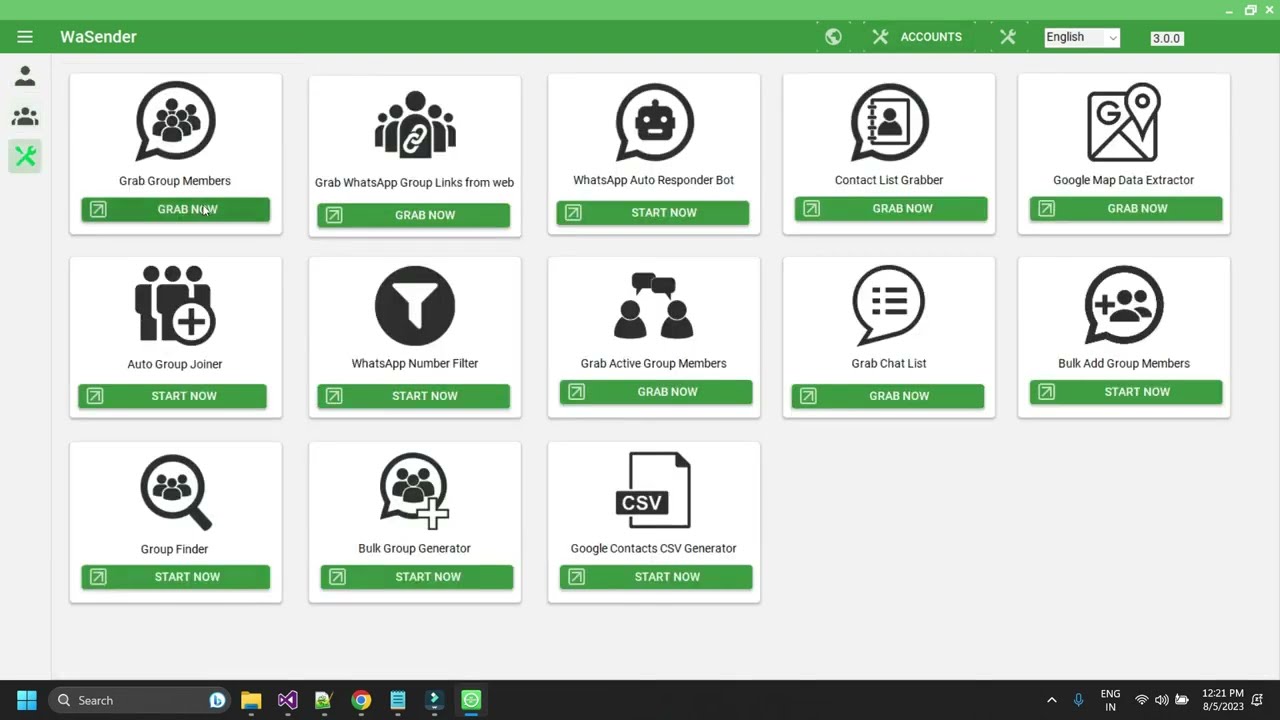
Task: Click the 'Grab Chat List' label
Action: click(889, 364)
